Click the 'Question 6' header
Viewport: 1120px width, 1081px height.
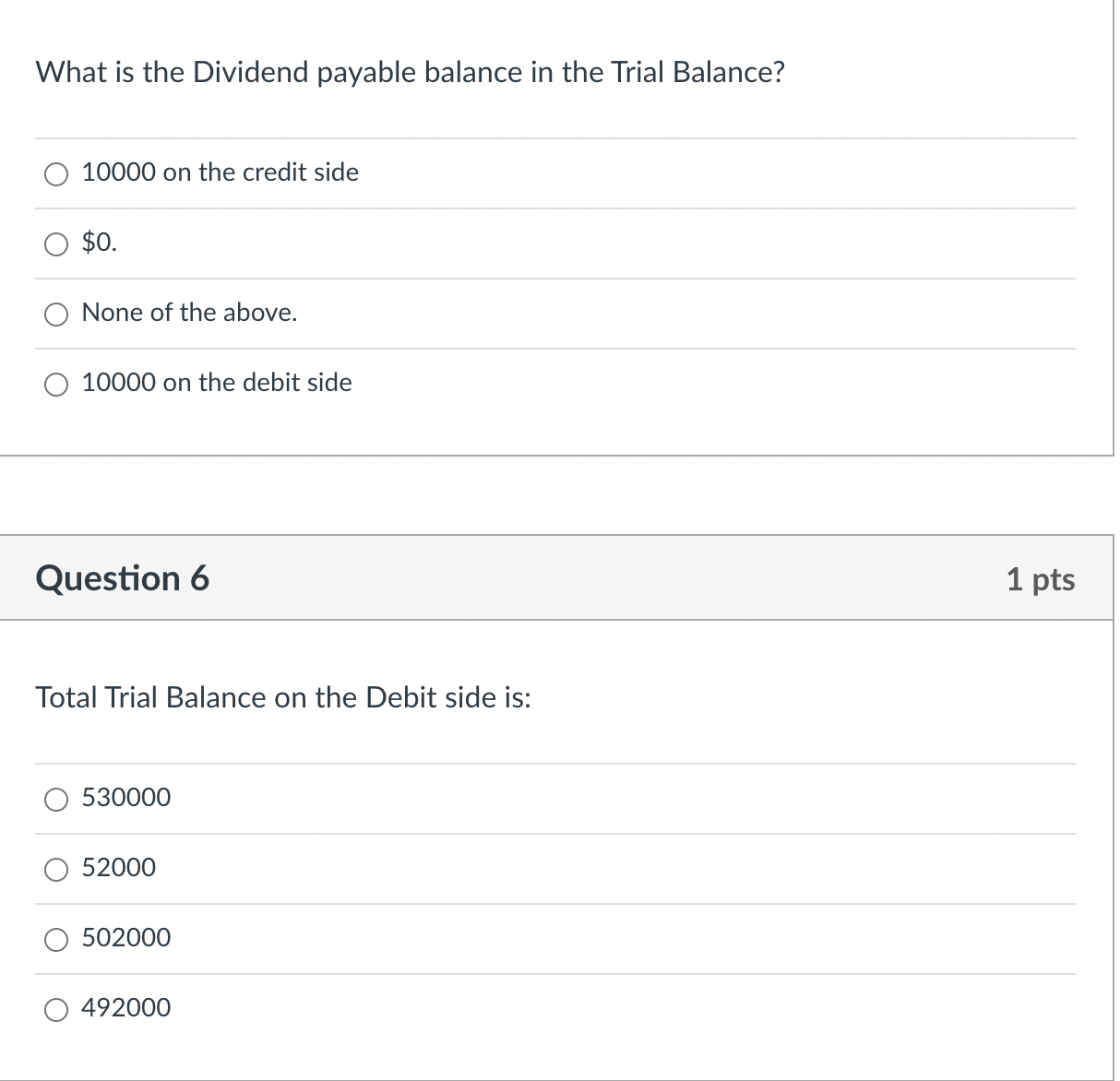click(x=122, y=578)
